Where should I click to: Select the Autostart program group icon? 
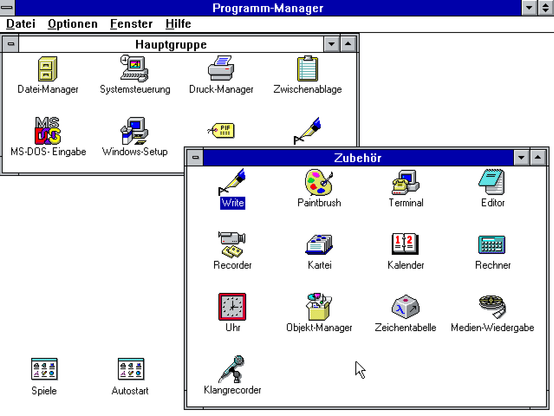point(131,369)
